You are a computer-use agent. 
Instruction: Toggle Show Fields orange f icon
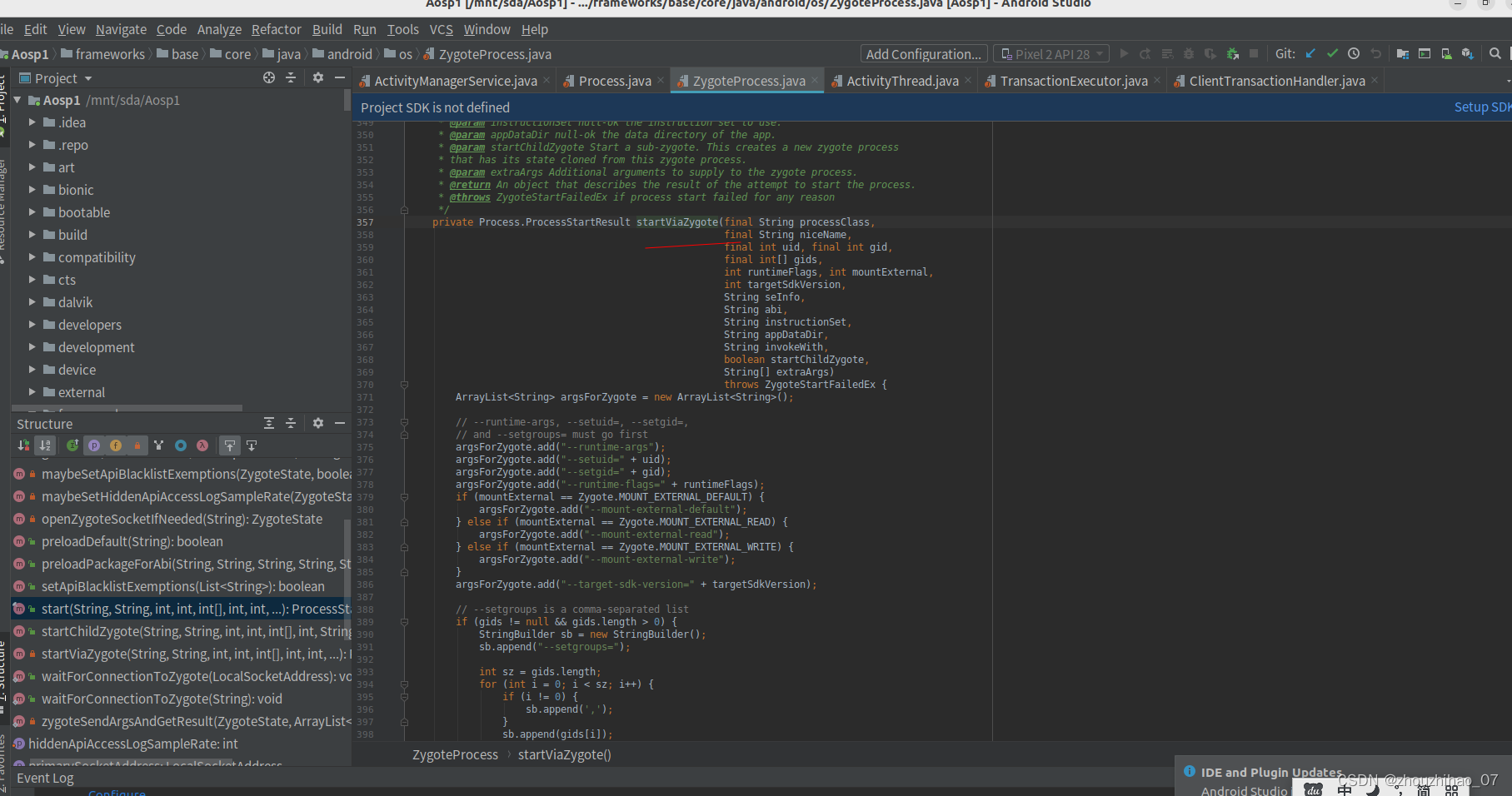point(116,445)
